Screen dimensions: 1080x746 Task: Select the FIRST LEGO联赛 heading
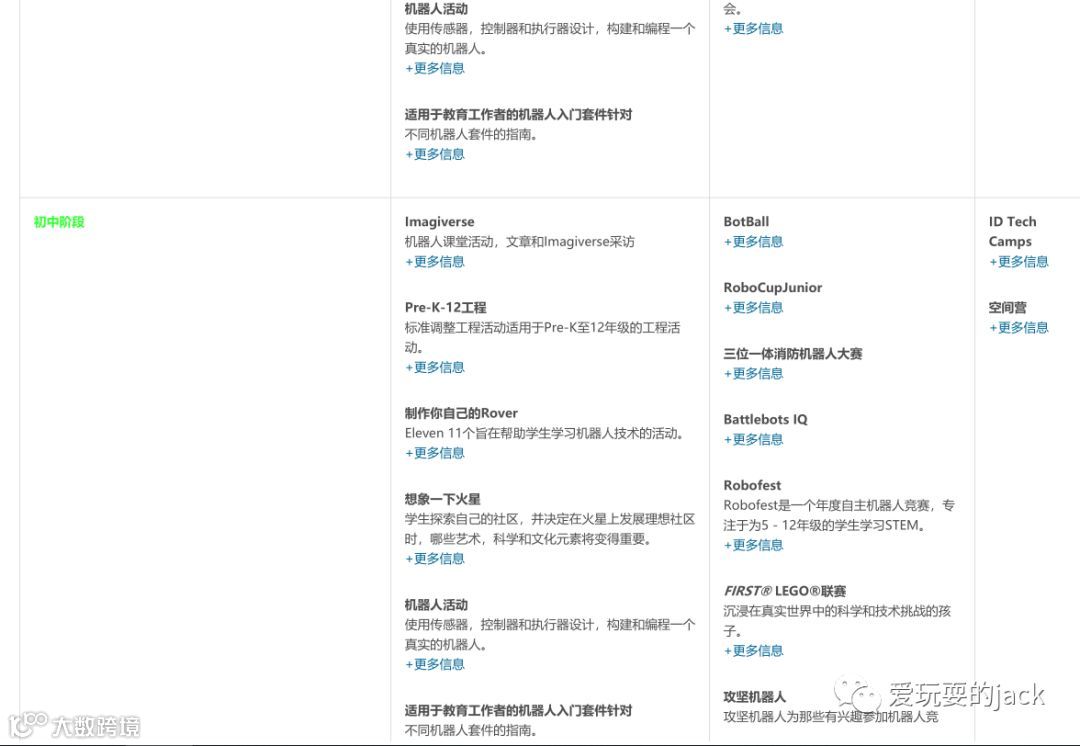[785, 591]
